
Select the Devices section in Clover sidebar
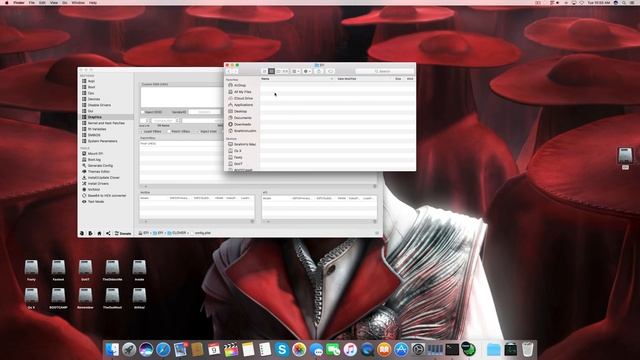click(93, 99)
